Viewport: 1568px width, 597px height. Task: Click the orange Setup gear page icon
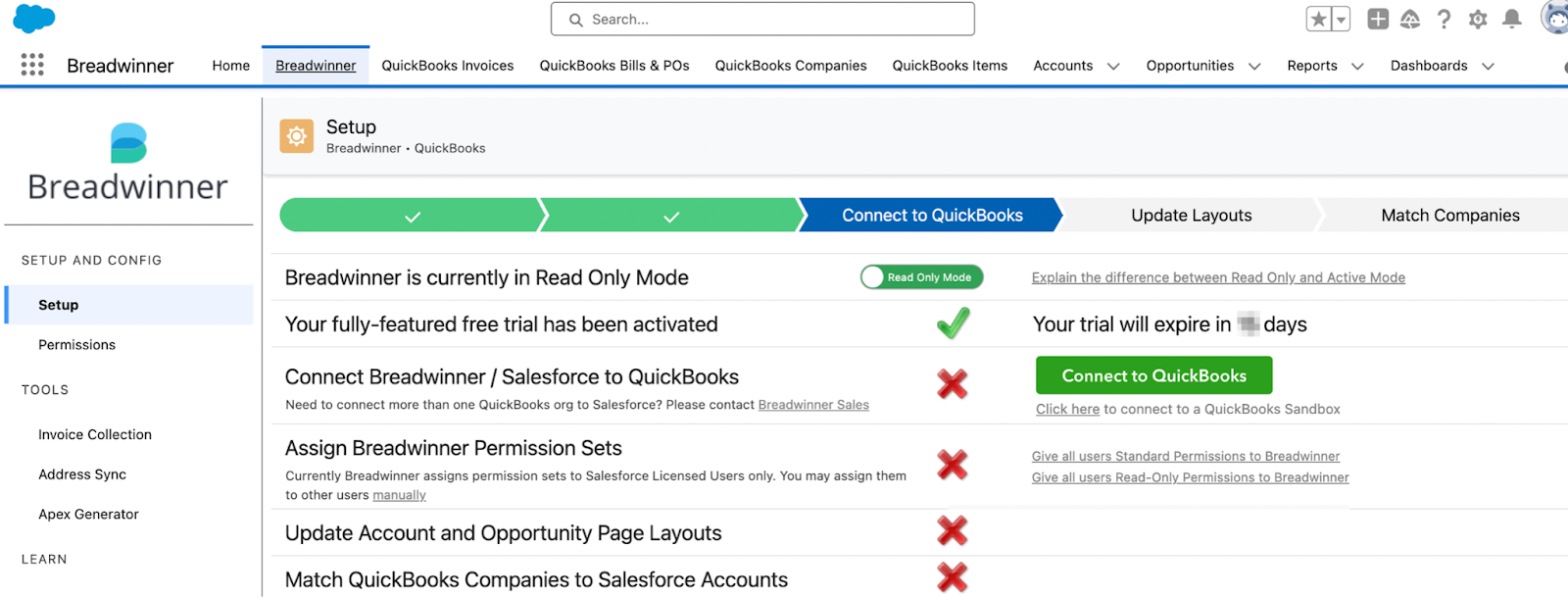coord(297,136)
